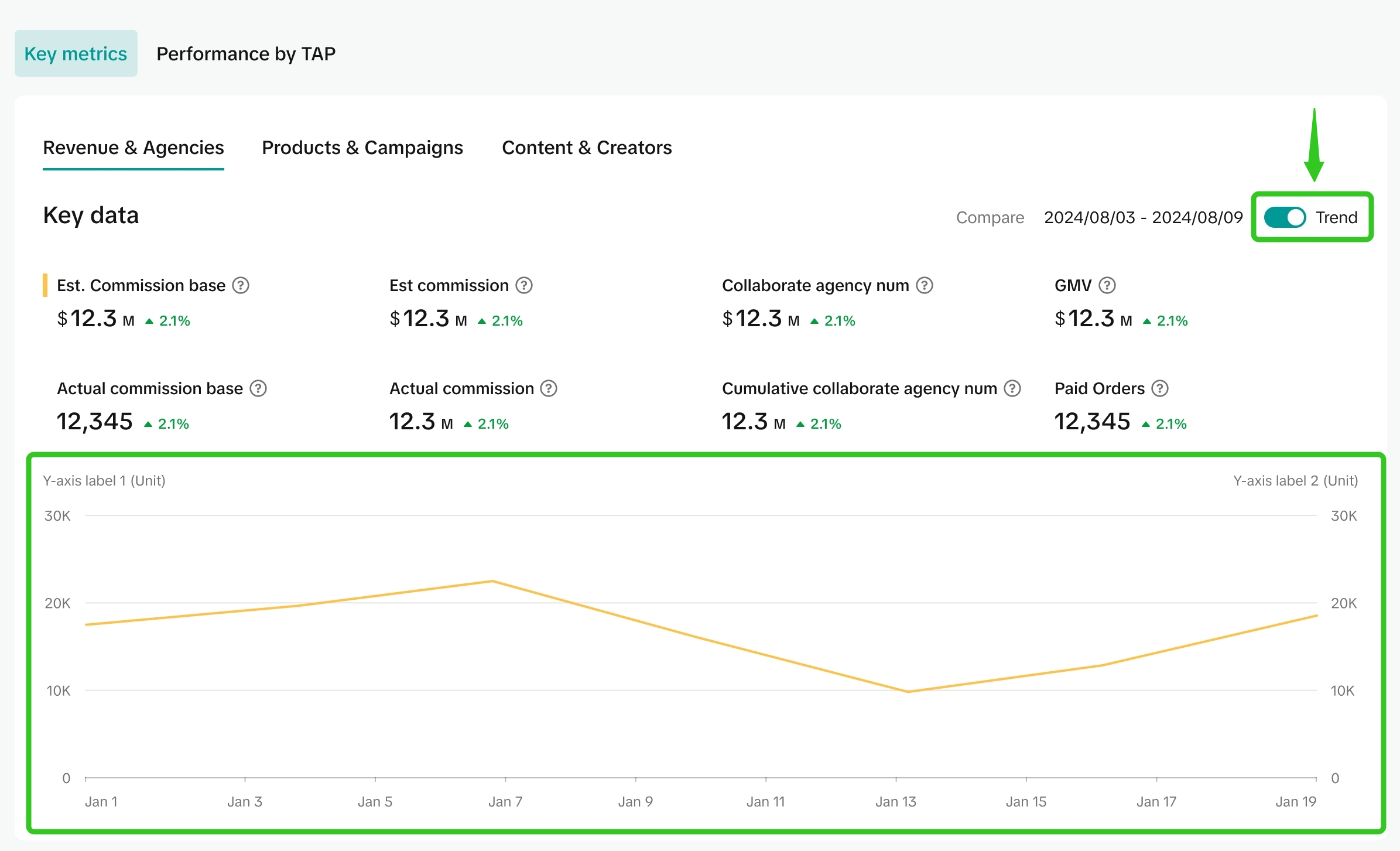Click the trend line peak near Jan 7
The height and width of the screenshot is (851, 1400).
pyautogui.click(x=492, y=581)
